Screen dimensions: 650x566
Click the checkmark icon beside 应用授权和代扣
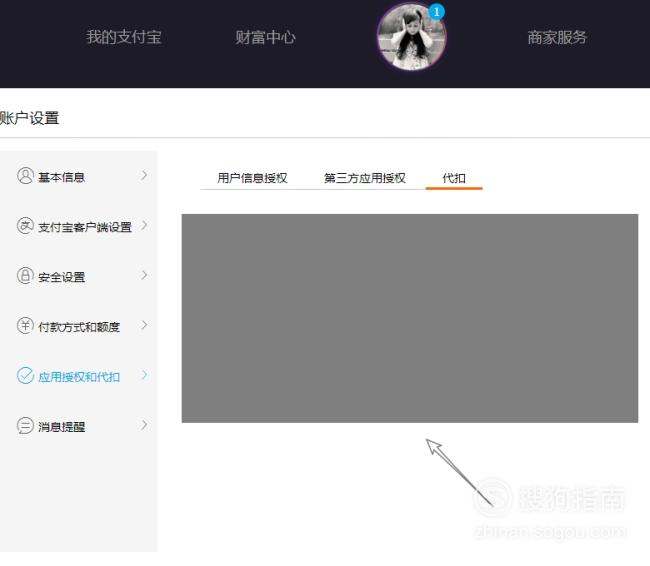25,375
